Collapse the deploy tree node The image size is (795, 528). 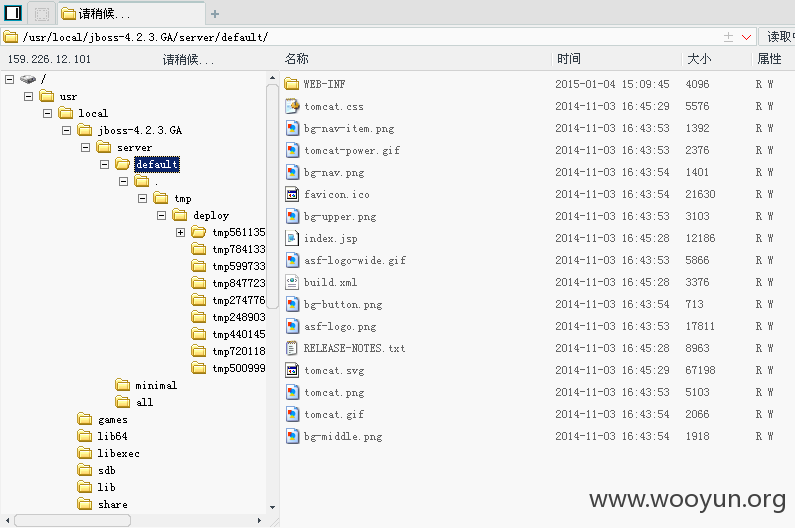[161, 215]
